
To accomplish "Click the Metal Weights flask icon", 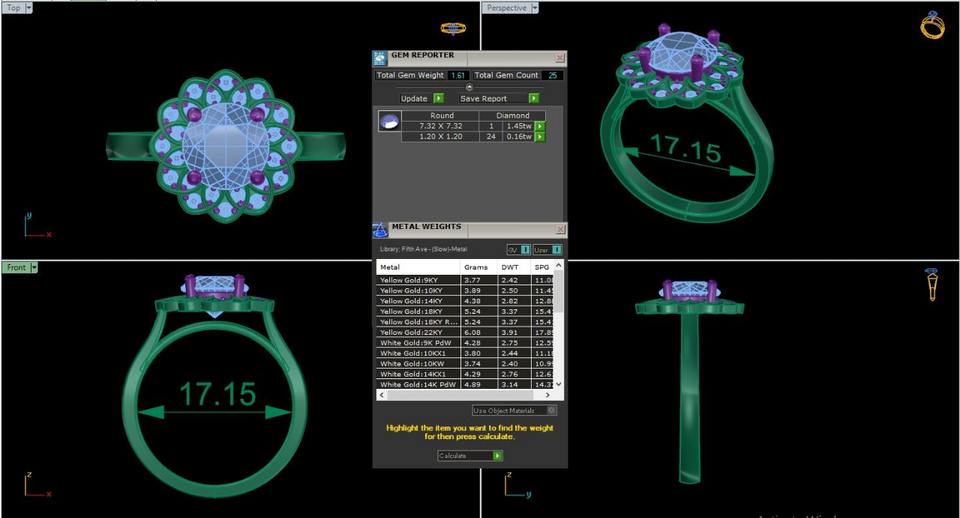I will tap(380, 230).
